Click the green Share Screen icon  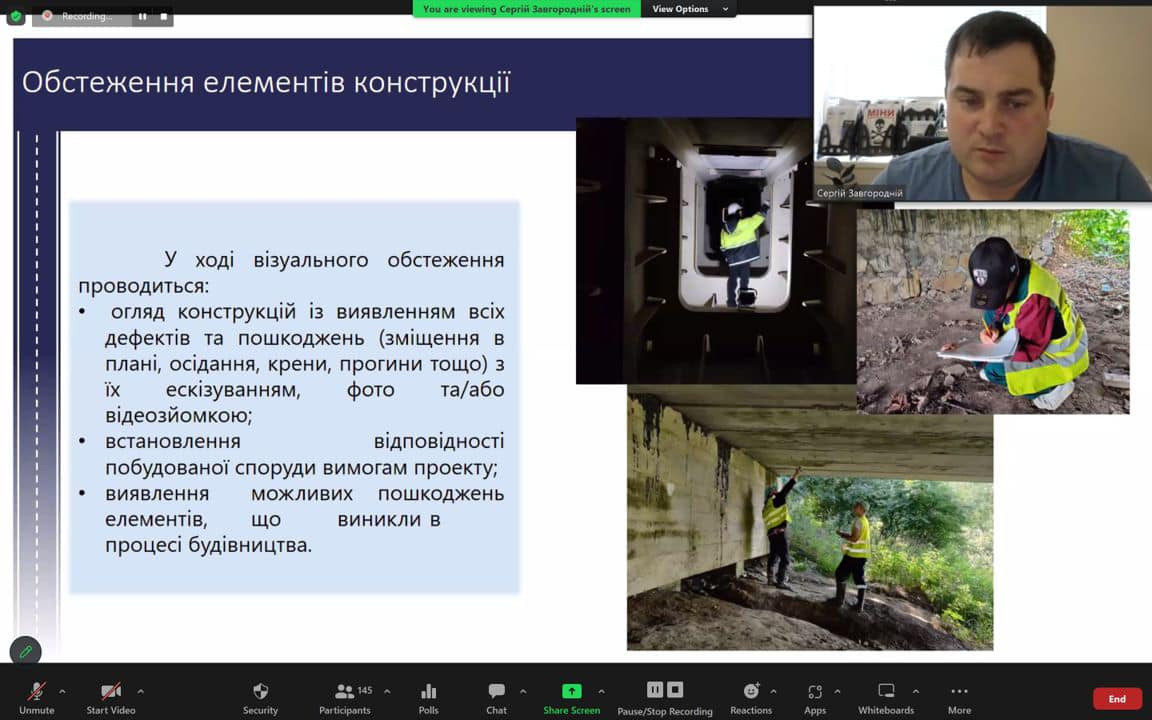click(x=571, y=691)
